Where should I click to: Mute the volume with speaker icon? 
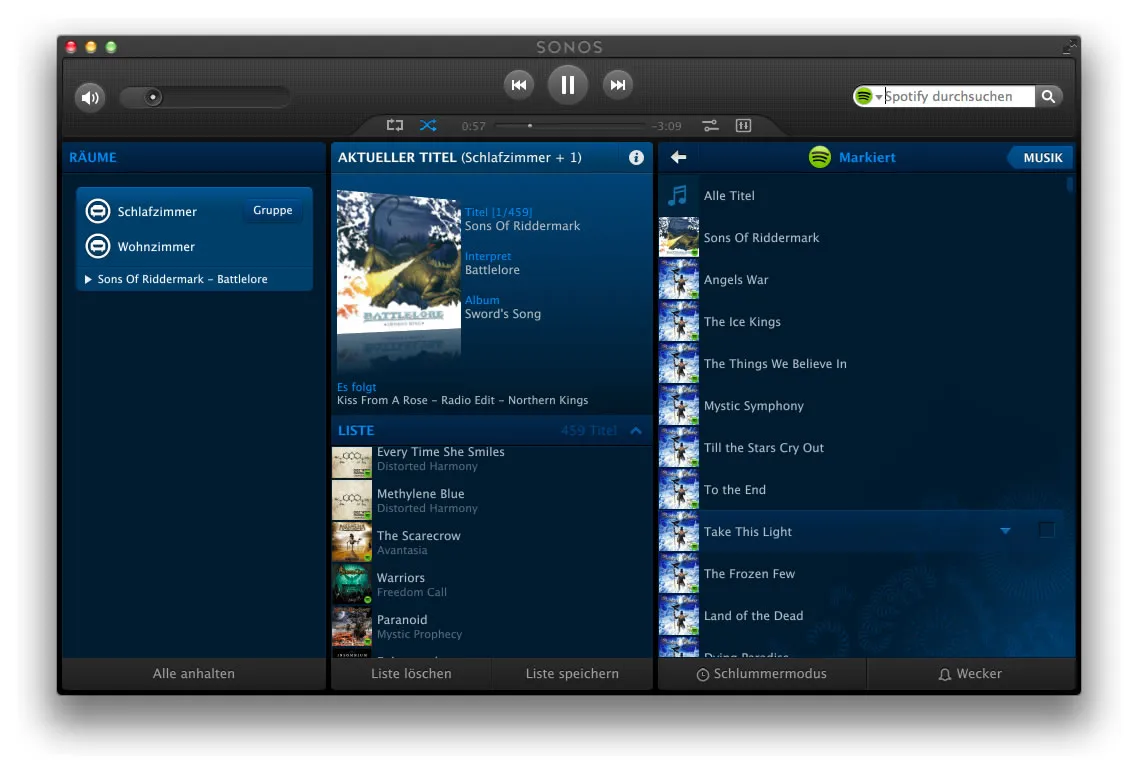tap(90, 97)
